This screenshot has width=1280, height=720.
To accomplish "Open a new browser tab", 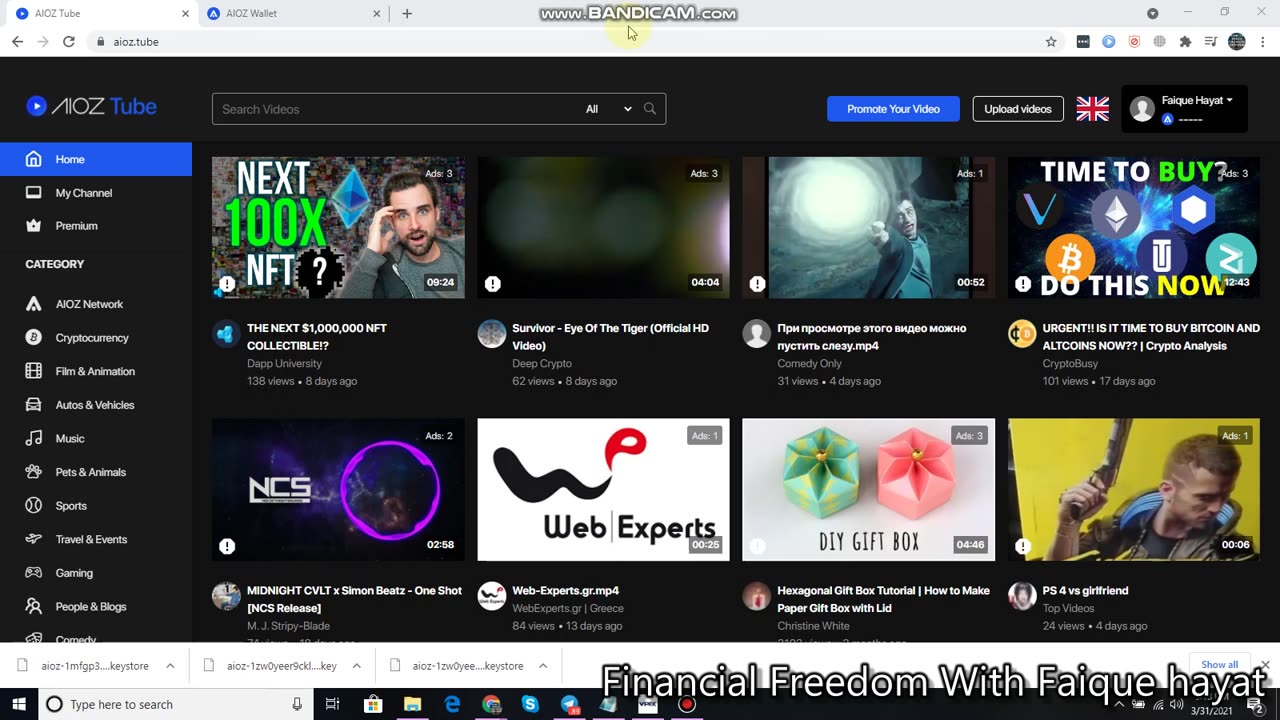I will pos(407,14).
